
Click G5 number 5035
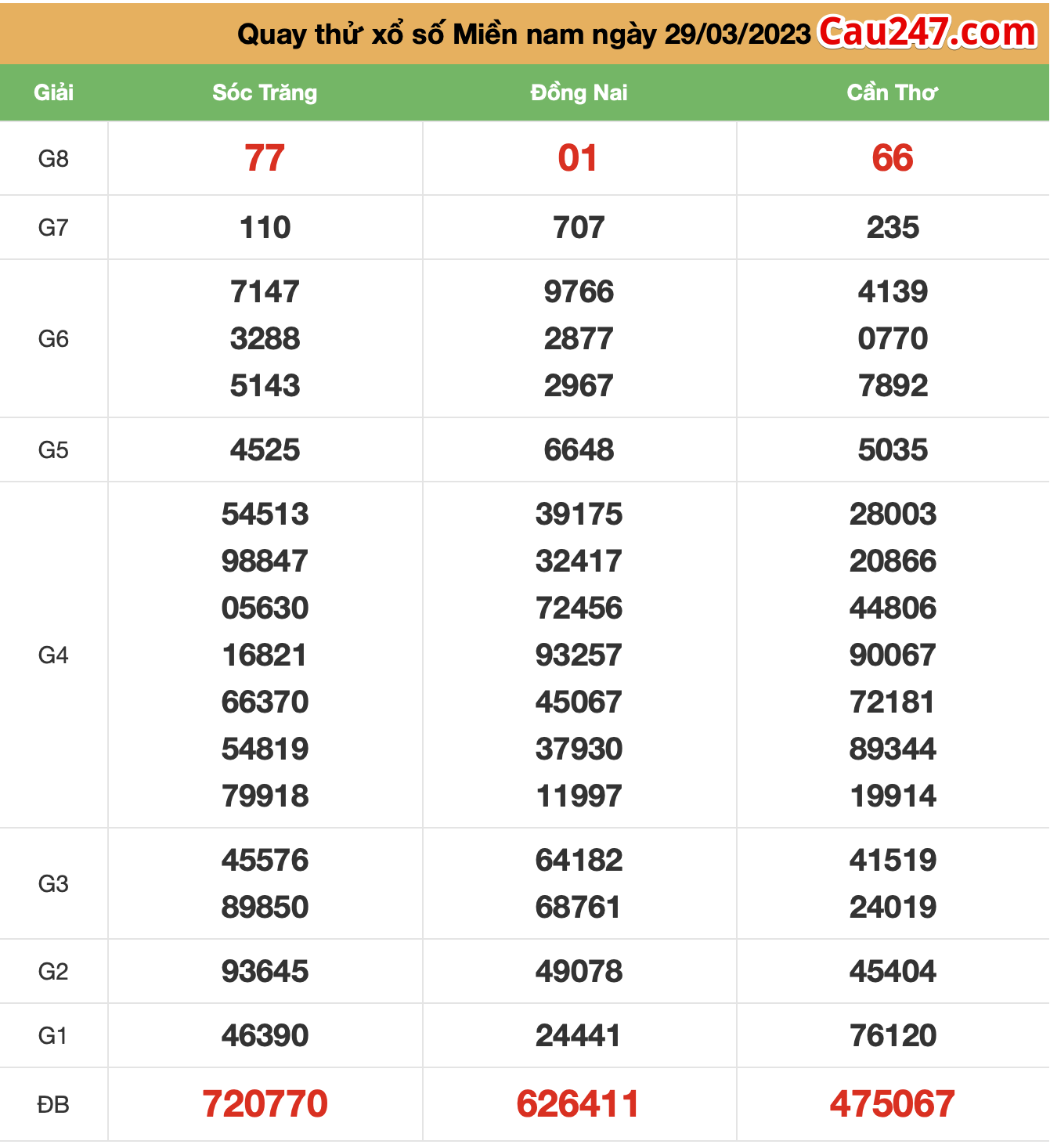893,450
